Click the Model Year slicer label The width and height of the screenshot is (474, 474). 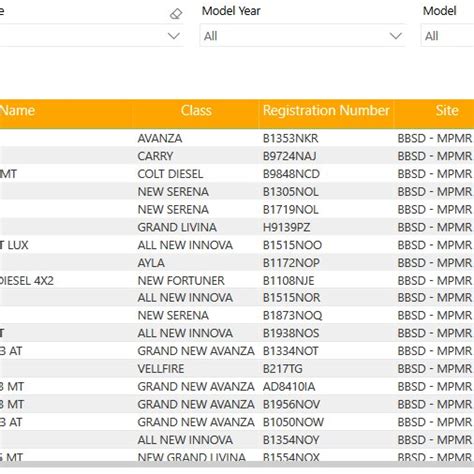pos(231,11)
